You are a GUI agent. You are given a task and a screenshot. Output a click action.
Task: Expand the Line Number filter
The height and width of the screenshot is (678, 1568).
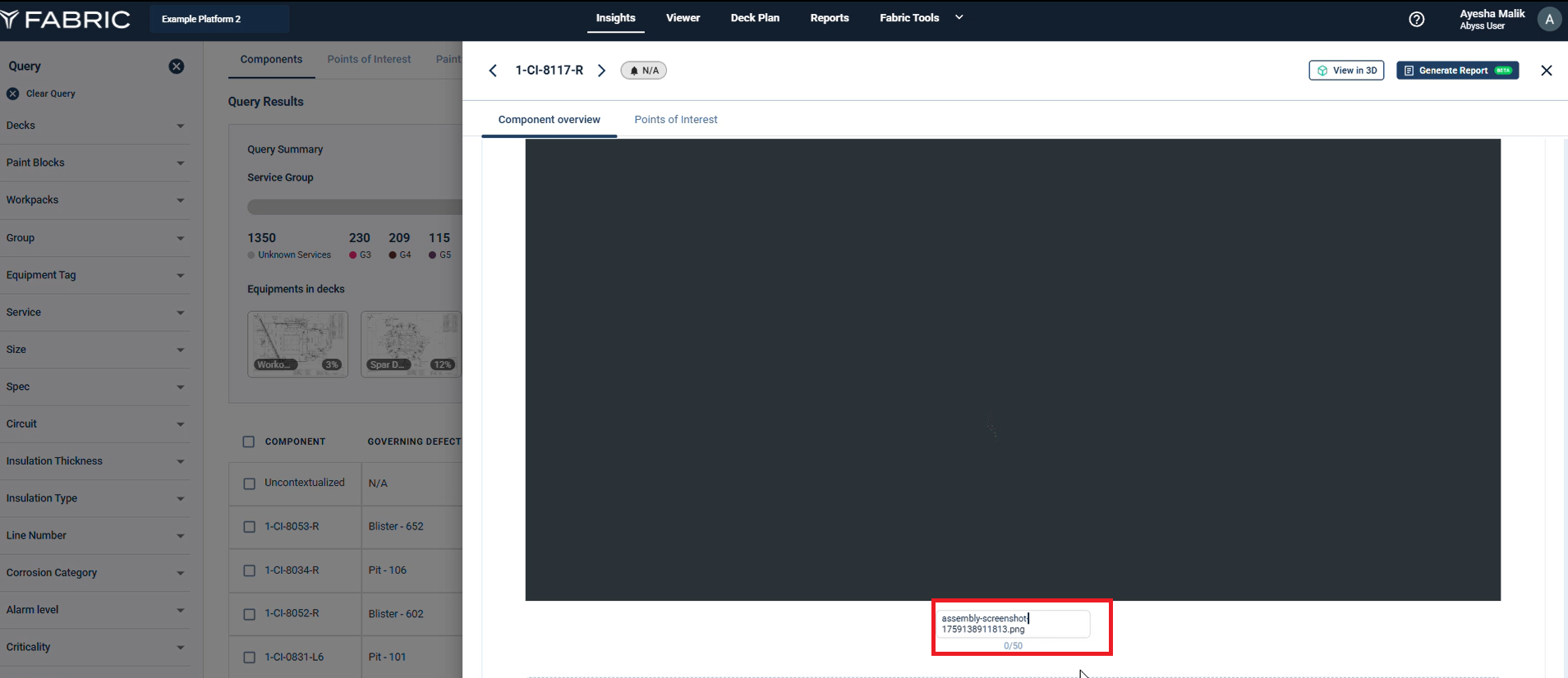(x=95, y=536)
